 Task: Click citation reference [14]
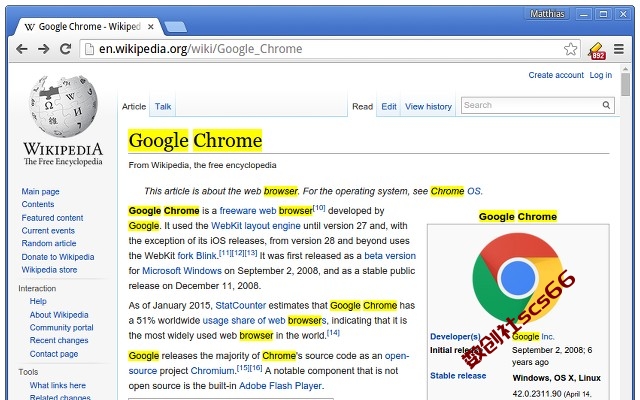point(333,333)
